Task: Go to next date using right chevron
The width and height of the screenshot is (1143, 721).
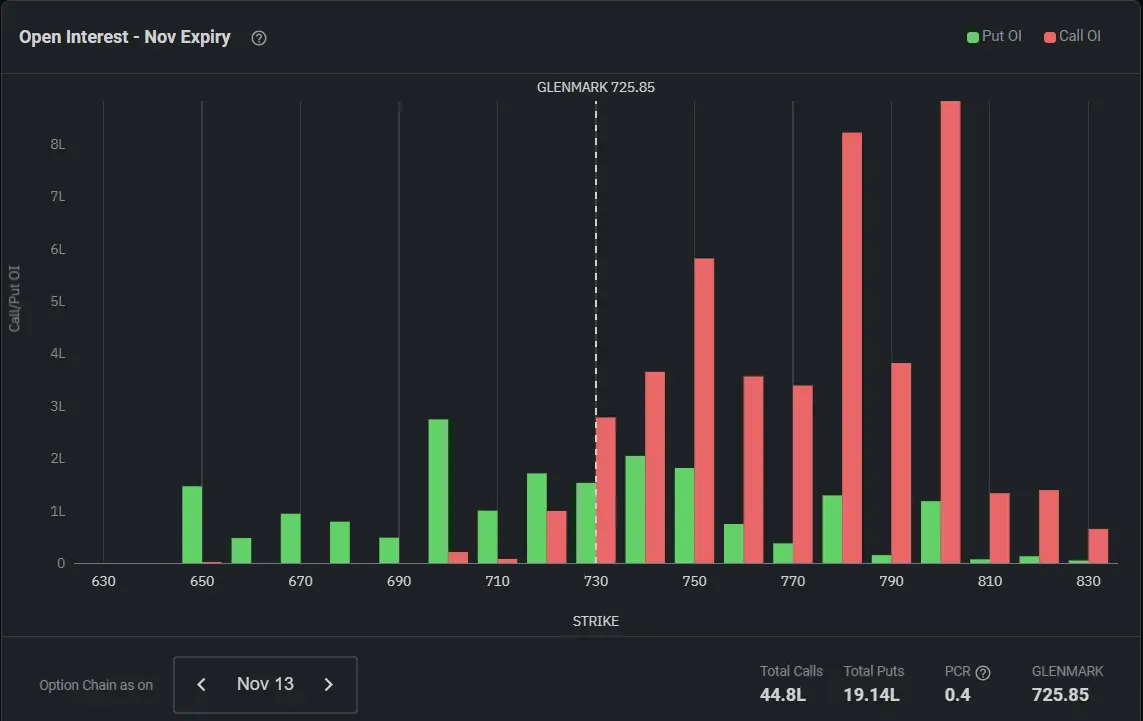Action: tap(328, 685)
